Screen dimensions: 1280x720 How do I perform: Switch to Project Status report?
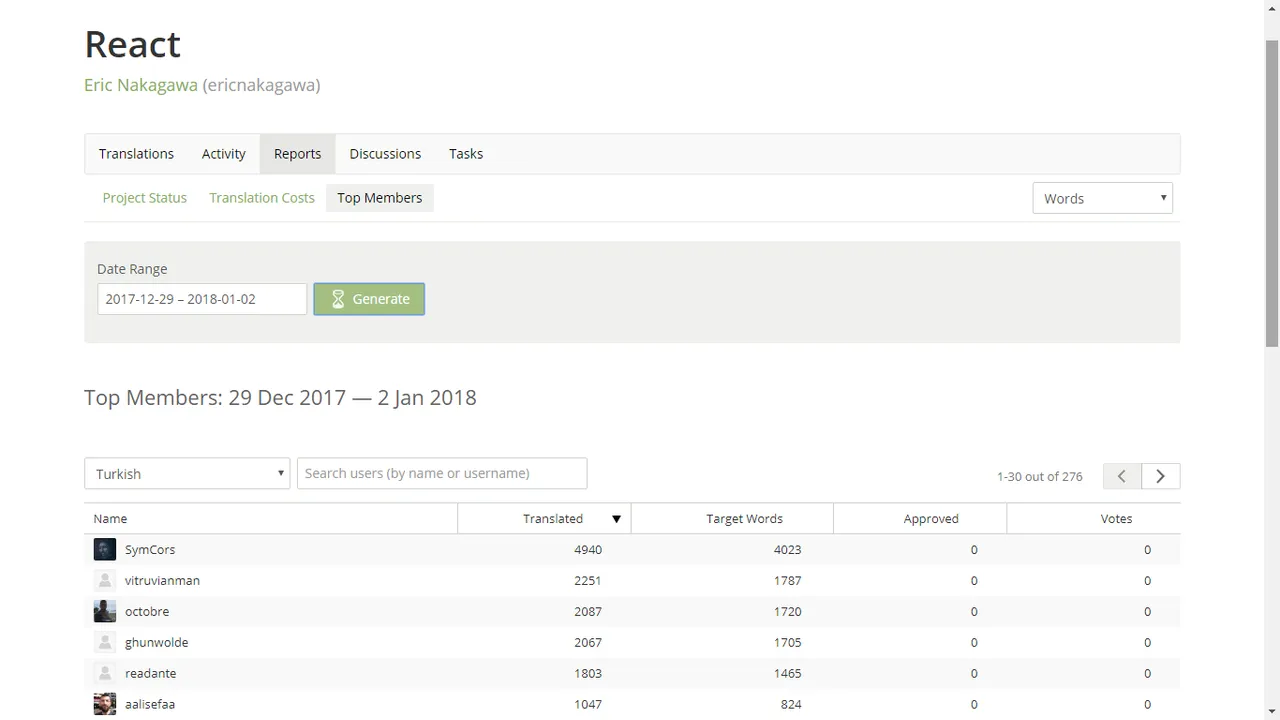point(145,198)
